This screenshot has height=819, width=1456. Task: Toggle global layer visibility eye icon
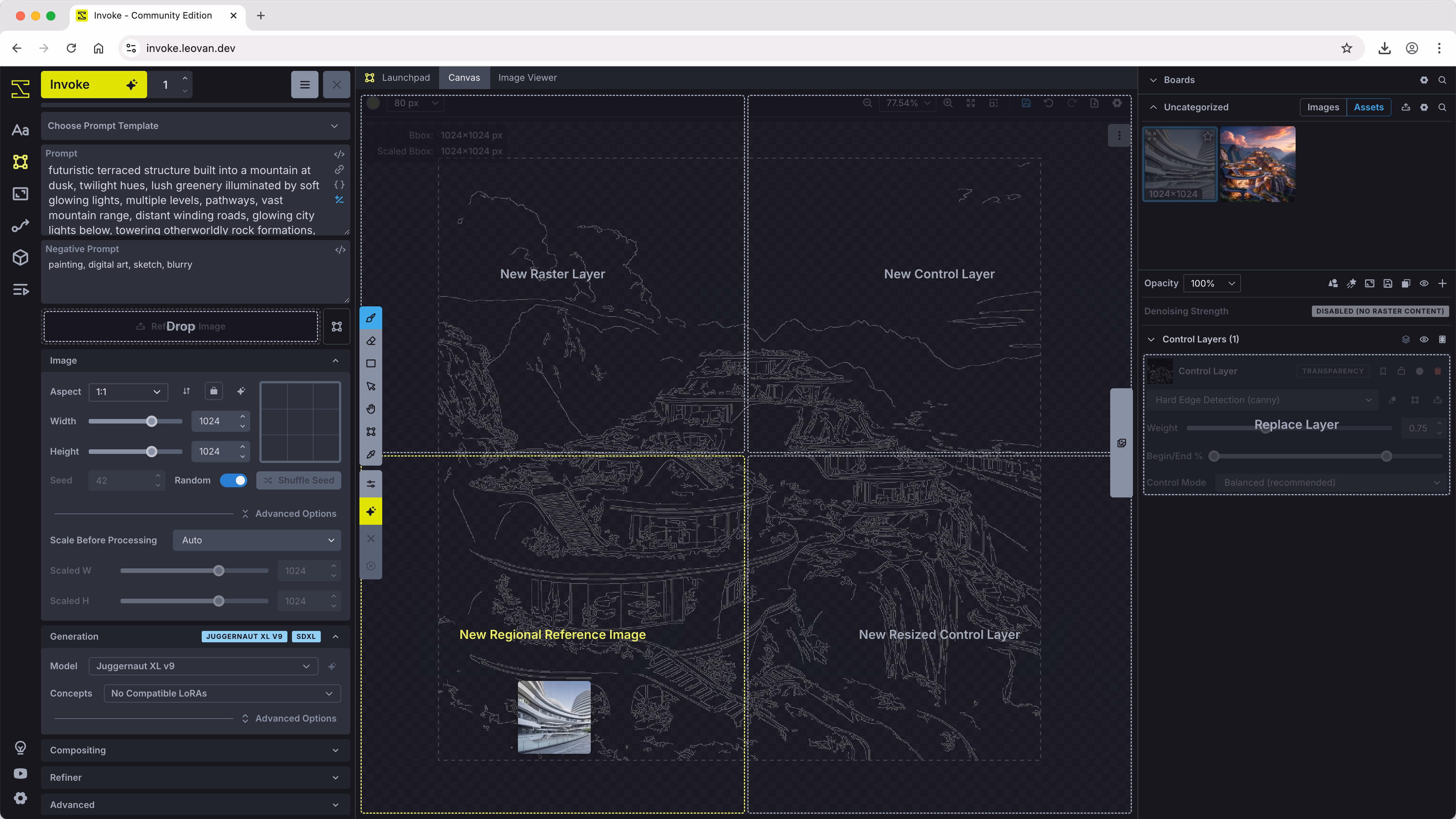coord(1424,284)
